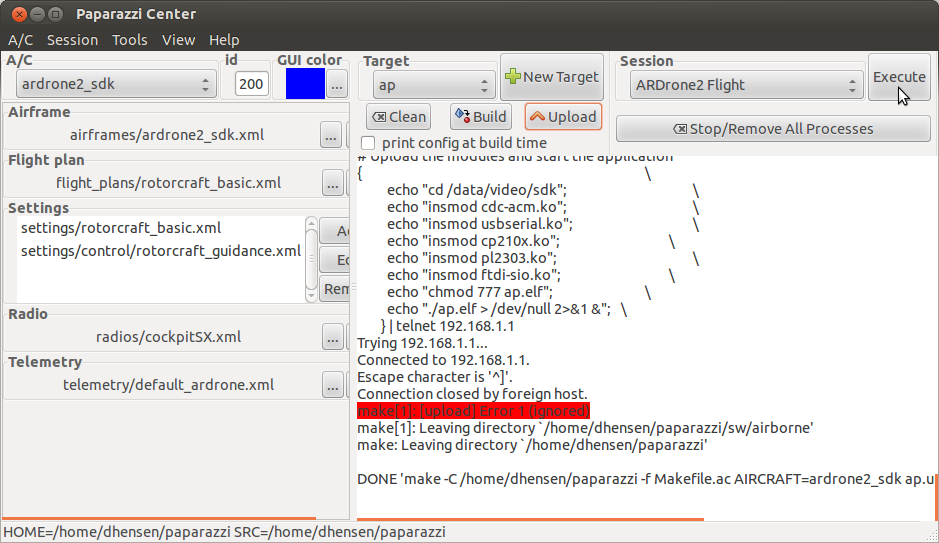Click the HOME status bar text
939x543 pixels.
click(x=225, y=532)
